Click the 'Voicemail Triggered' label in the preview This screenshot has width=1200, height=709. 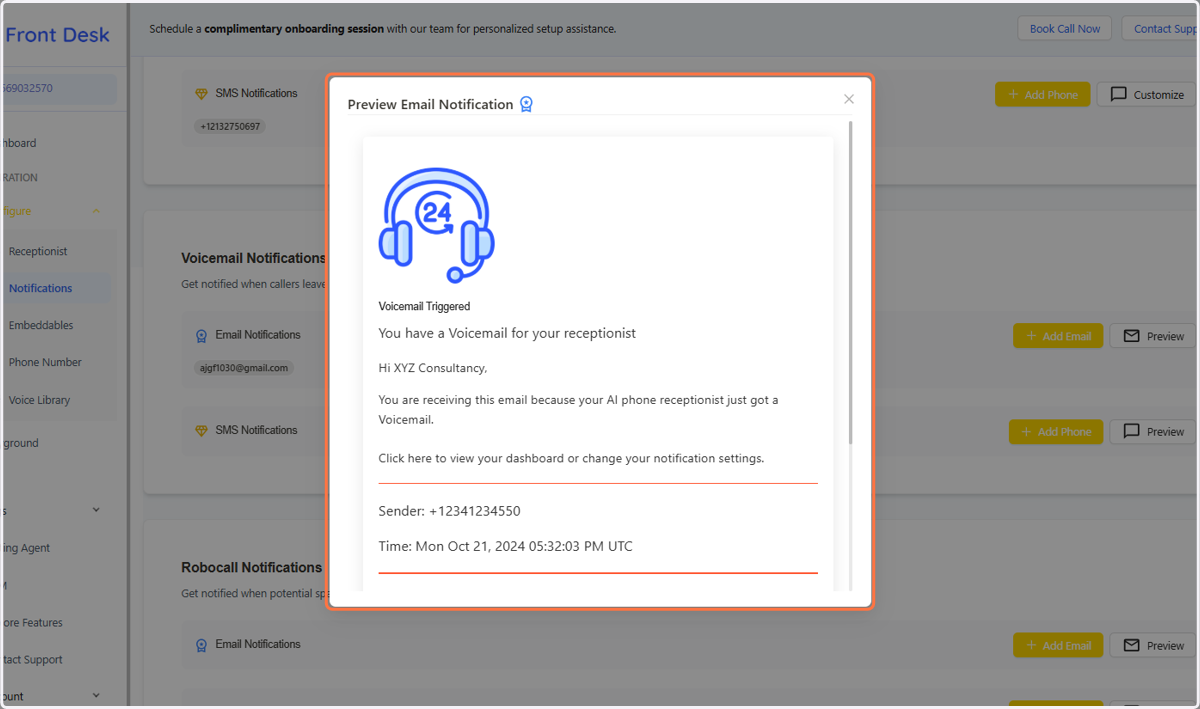424,306
